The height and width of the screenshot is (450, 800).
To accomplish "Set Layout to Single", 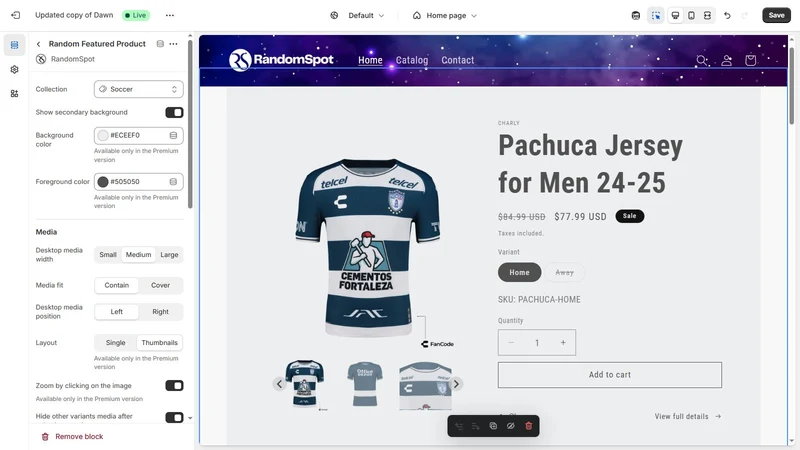I will tap(115, 343).
